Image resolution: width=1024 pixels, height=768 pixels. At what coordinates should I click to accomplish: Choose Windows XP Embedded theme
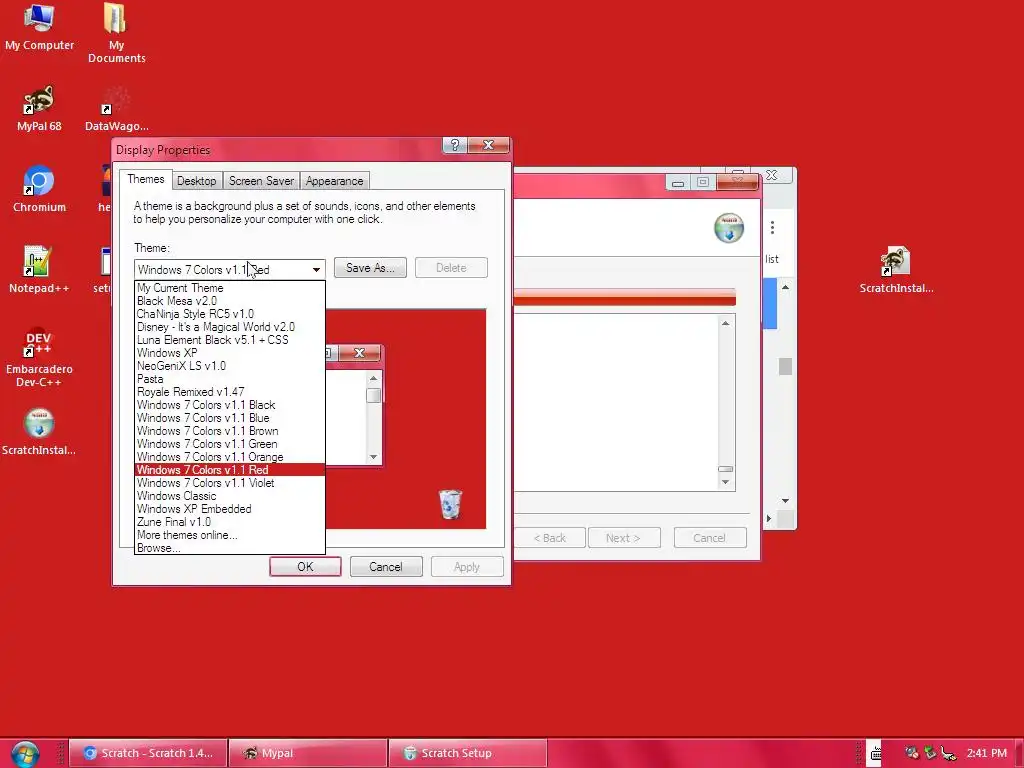(x=230, y=509)
